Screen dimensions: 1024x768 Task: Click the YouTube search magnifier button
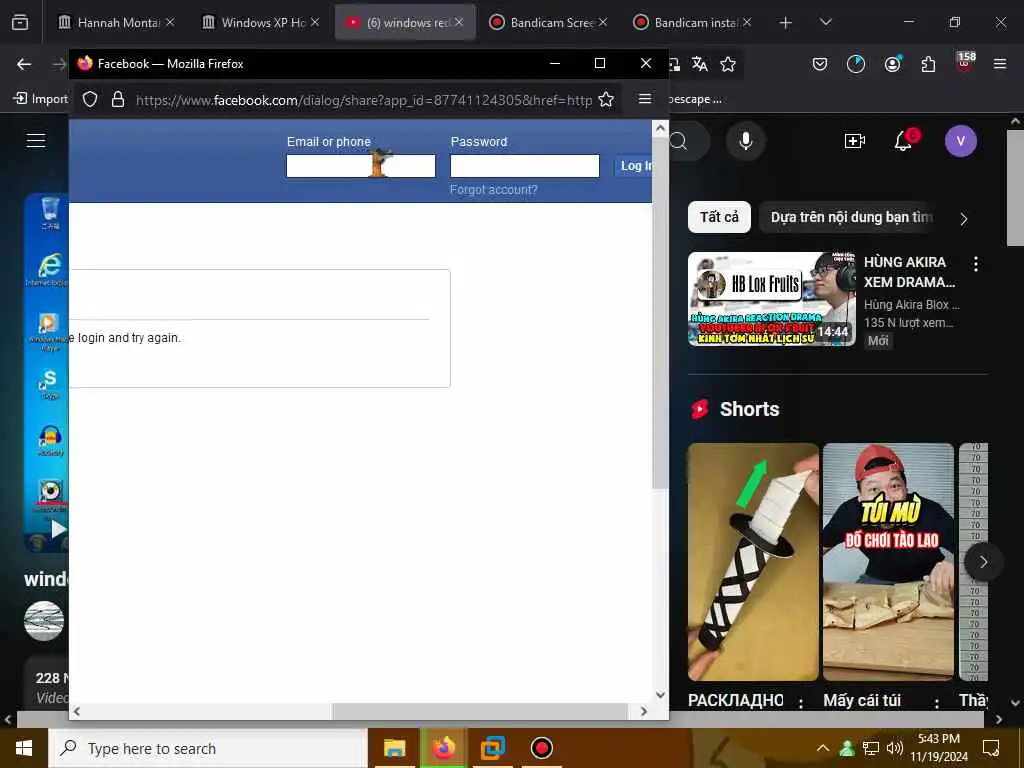679,141
